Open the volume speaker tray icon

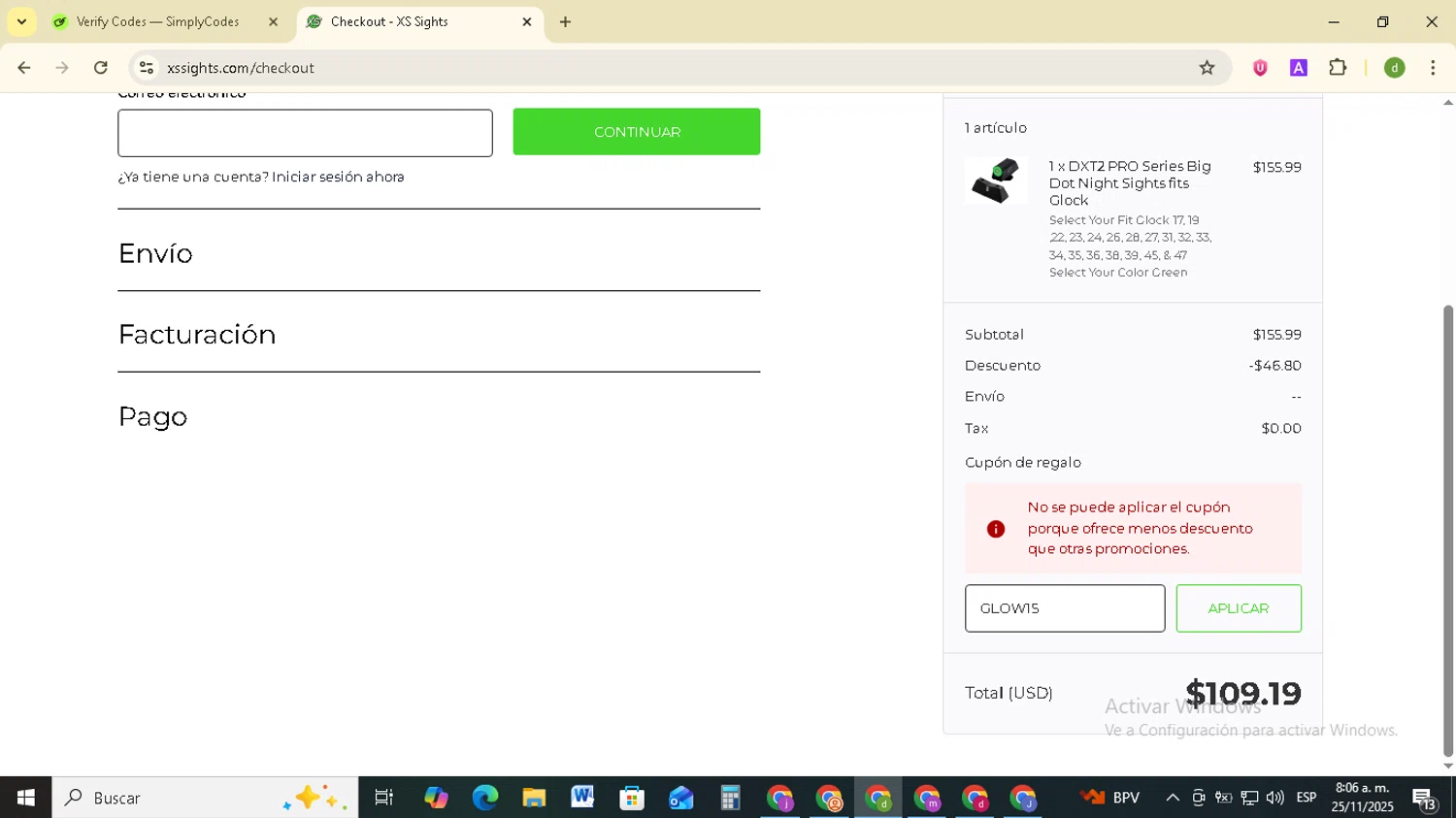click(x=1274, y=798)
